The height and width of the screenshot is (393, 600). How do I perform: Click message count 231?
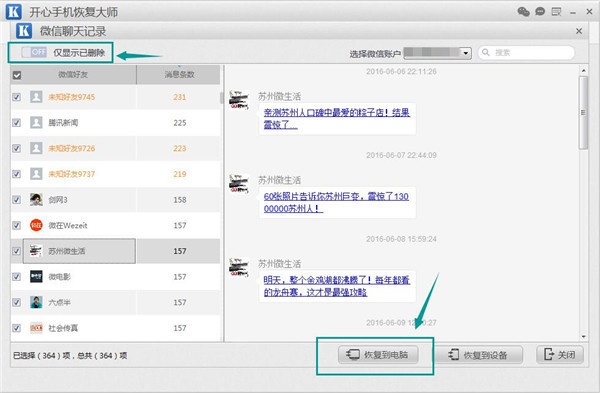point(179,97)
